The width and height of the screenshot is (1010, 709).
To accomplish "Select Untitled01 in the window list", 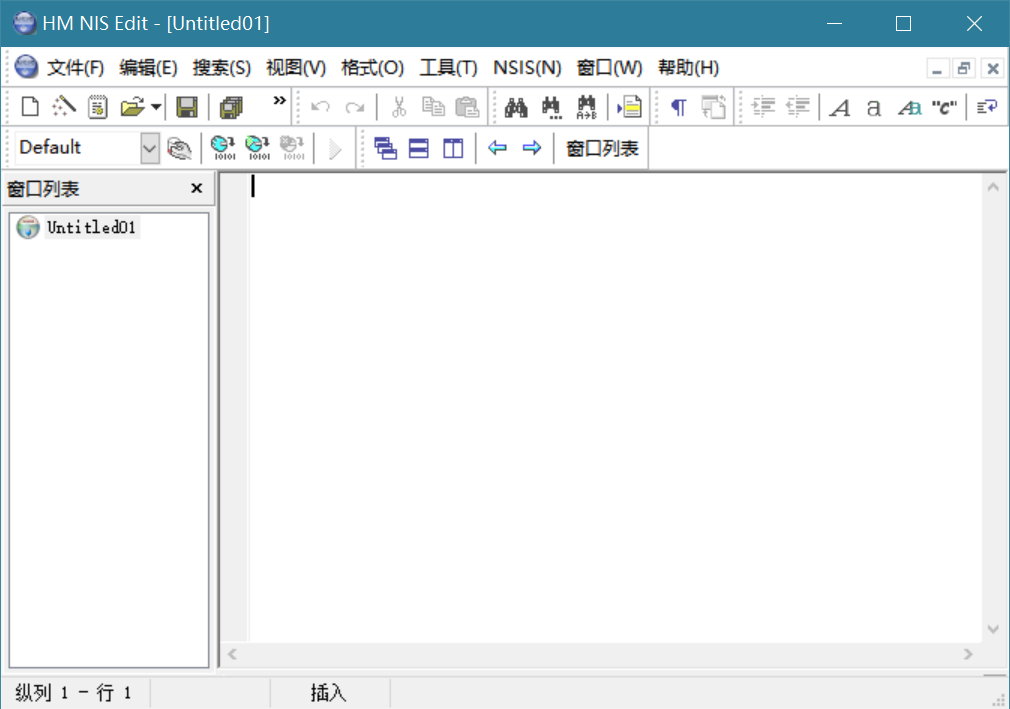I will point(90,228).
